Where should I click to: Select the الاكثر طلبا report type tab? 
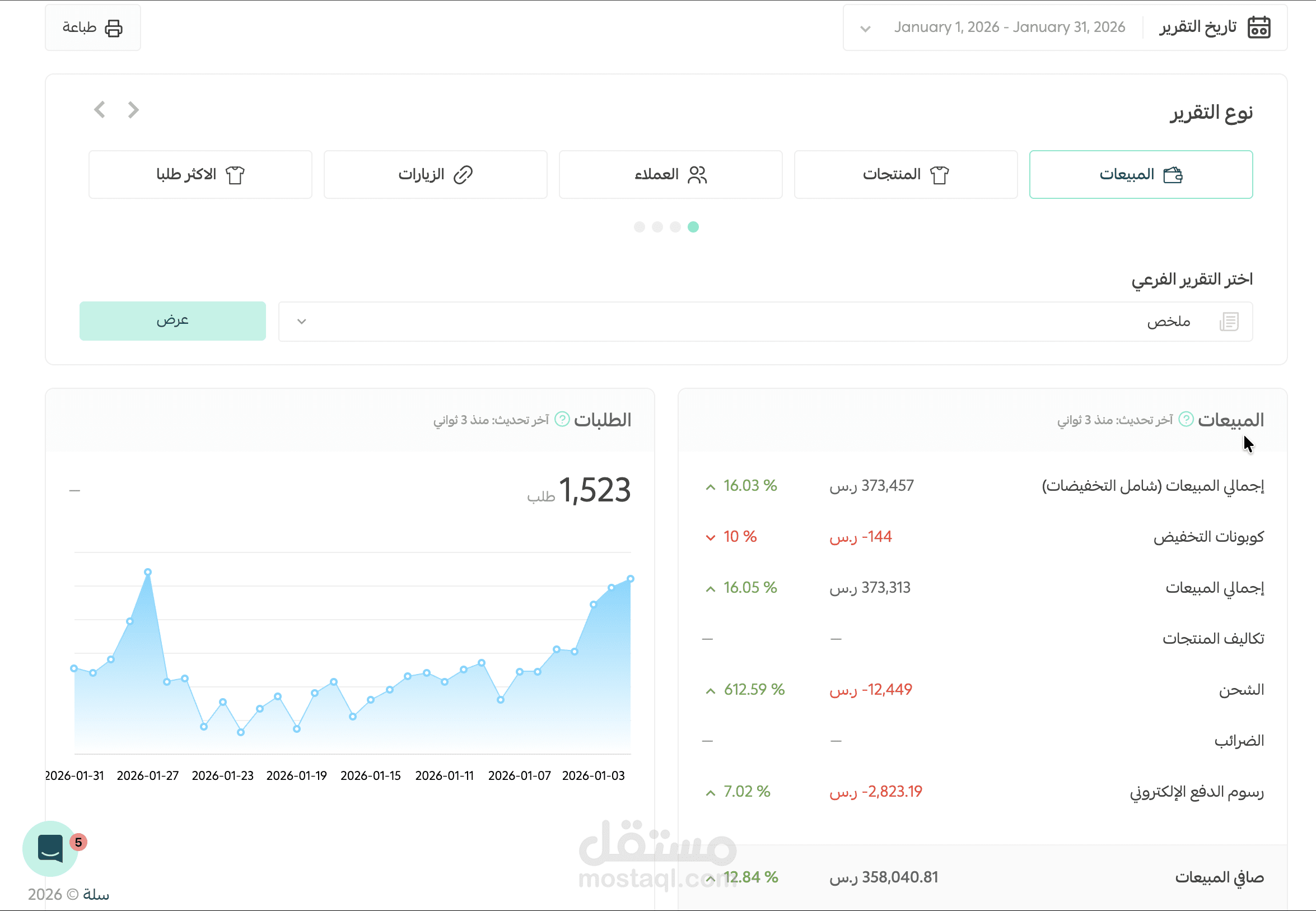(200, 175)
